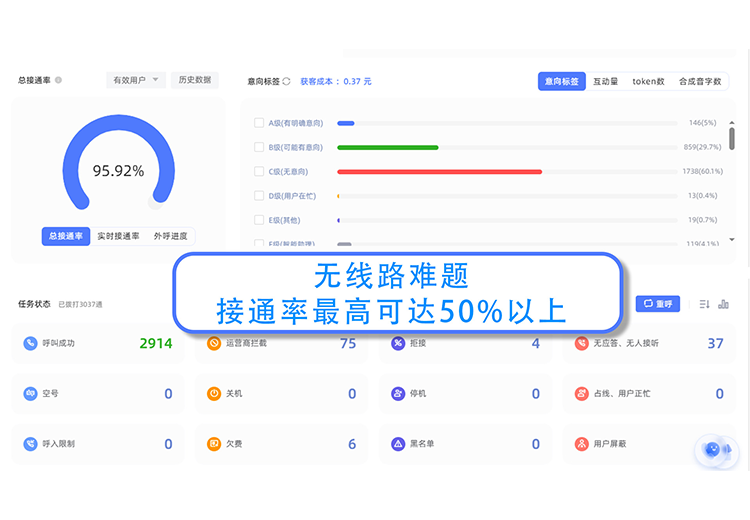Click the 关机 power icon
Viewport: 750px width, 520px height.
214,394
